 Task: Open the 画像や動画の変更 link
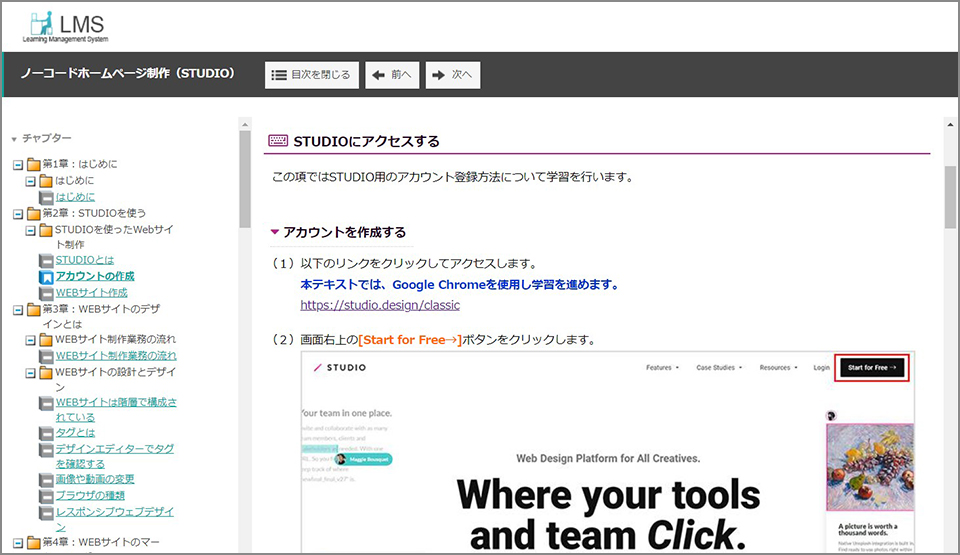click(x=95, y=479)
